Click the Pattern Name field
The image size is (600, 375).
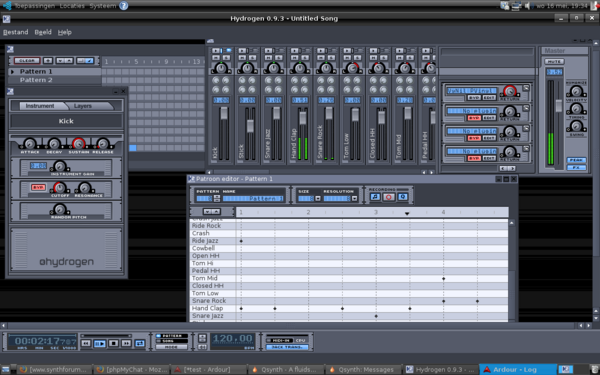[x=253, y=199]
